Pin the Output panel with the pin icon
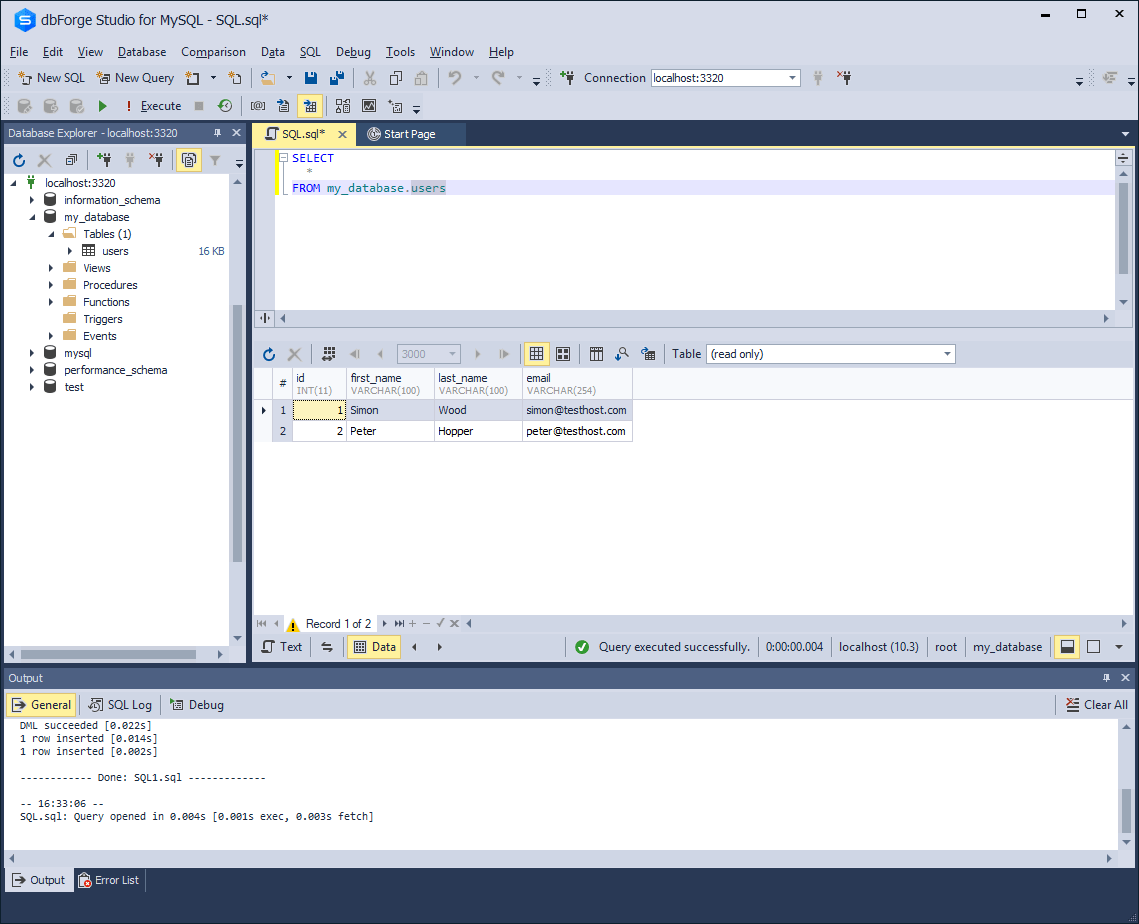1139x924 pixels. pyautogui.click(x=1106, y=677)
